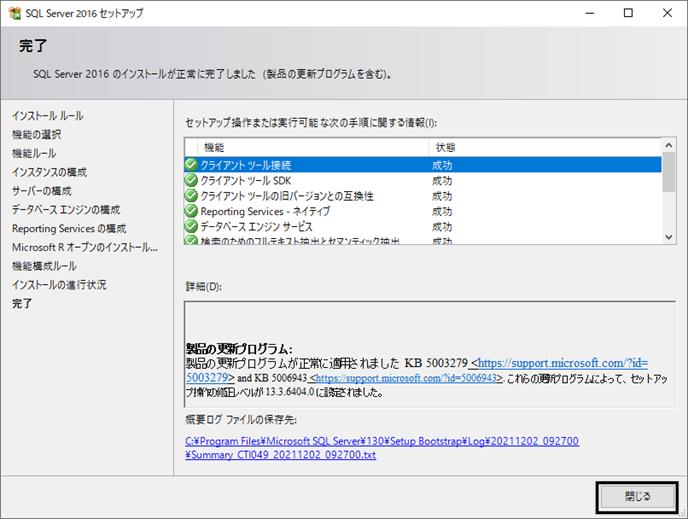Maximize the SQL Server setup window
This screenshot has height=519, width=688.
[x=628, y=13]
